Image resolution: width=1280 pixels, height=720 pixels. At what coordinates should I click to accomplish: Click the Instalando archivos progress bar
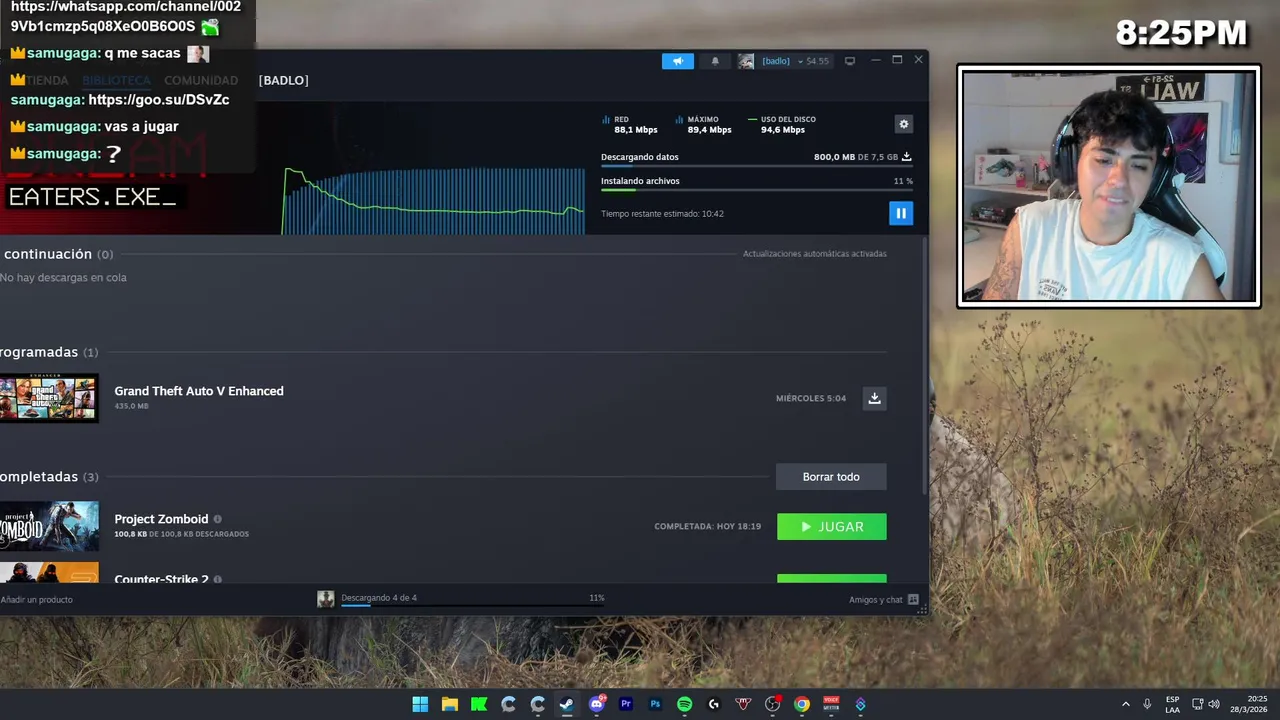tap(756, 190)
